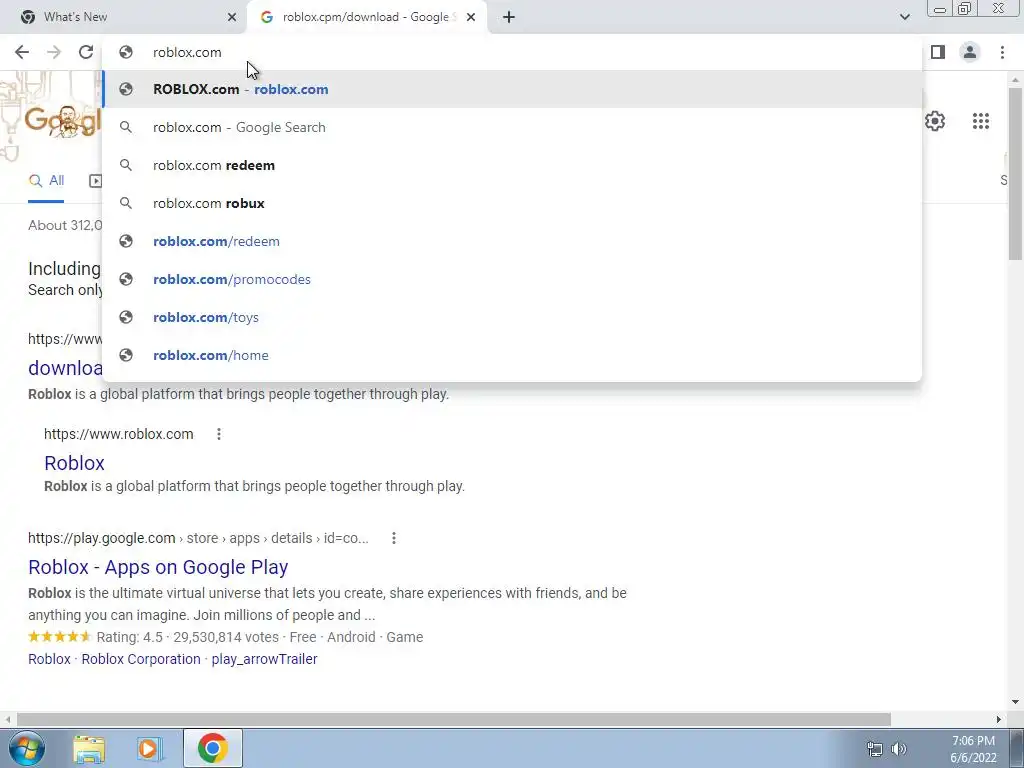The image size is (1024, 768).
Task: Follow the Roblox Corporation sublink
Action: [141, 659]
